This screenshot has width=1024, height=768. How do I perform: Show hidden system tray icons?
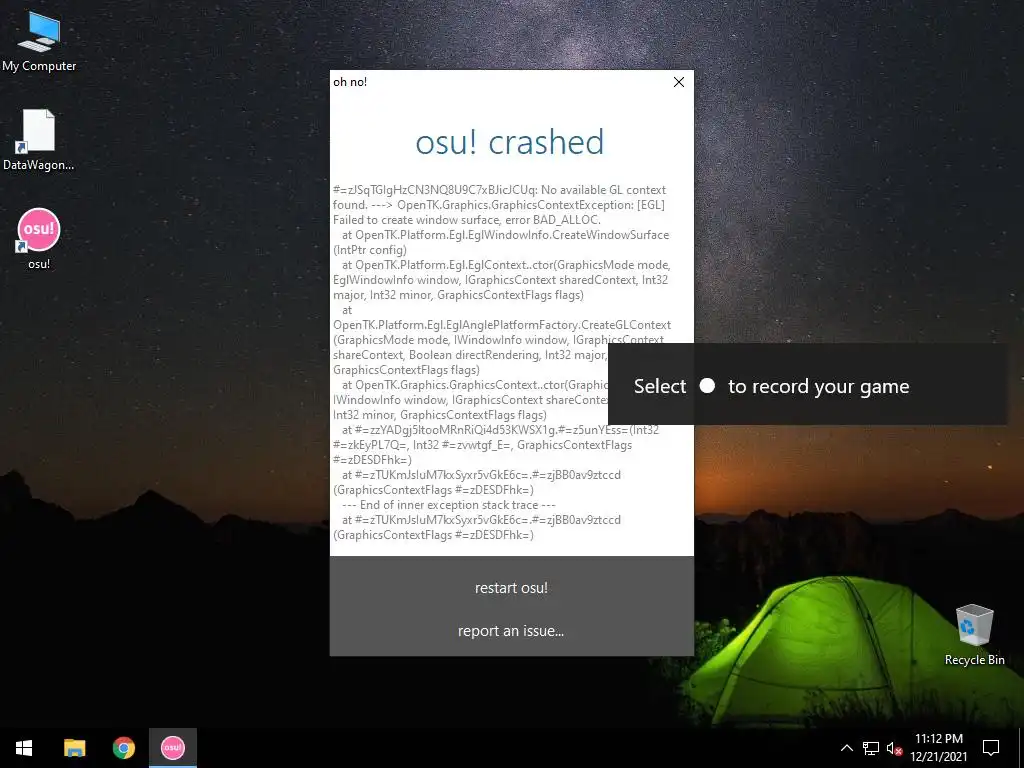point(846,748)
